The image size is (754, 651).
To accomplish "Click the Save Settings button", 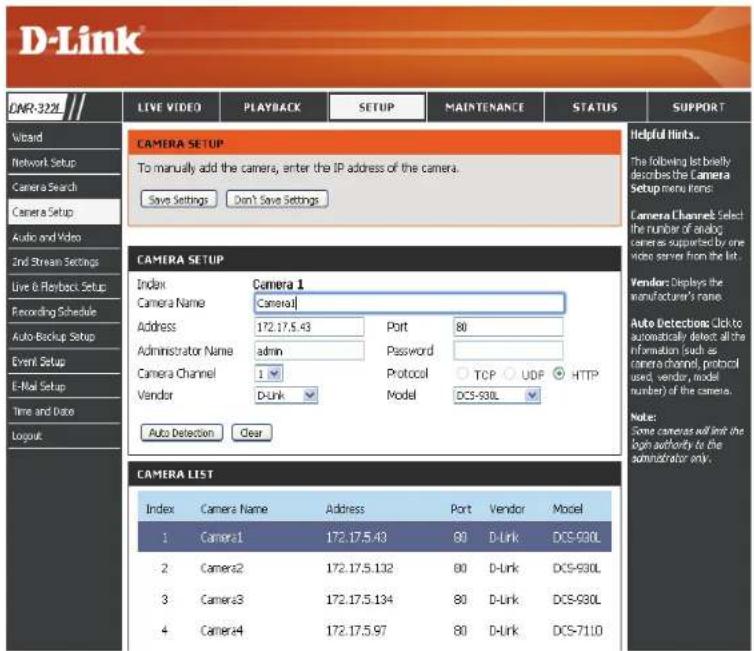I will point(179,200).
